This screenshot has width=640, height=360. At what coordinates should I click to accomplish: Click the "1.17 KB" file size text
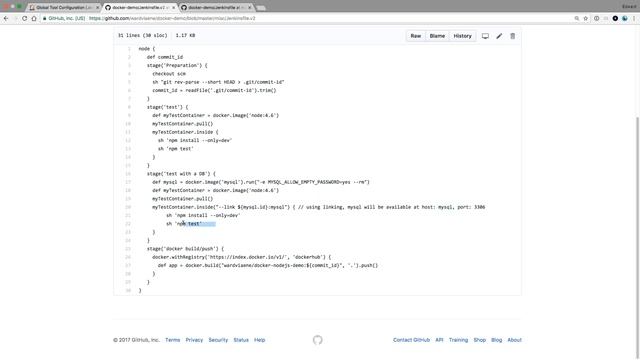[x=185, y=36]
